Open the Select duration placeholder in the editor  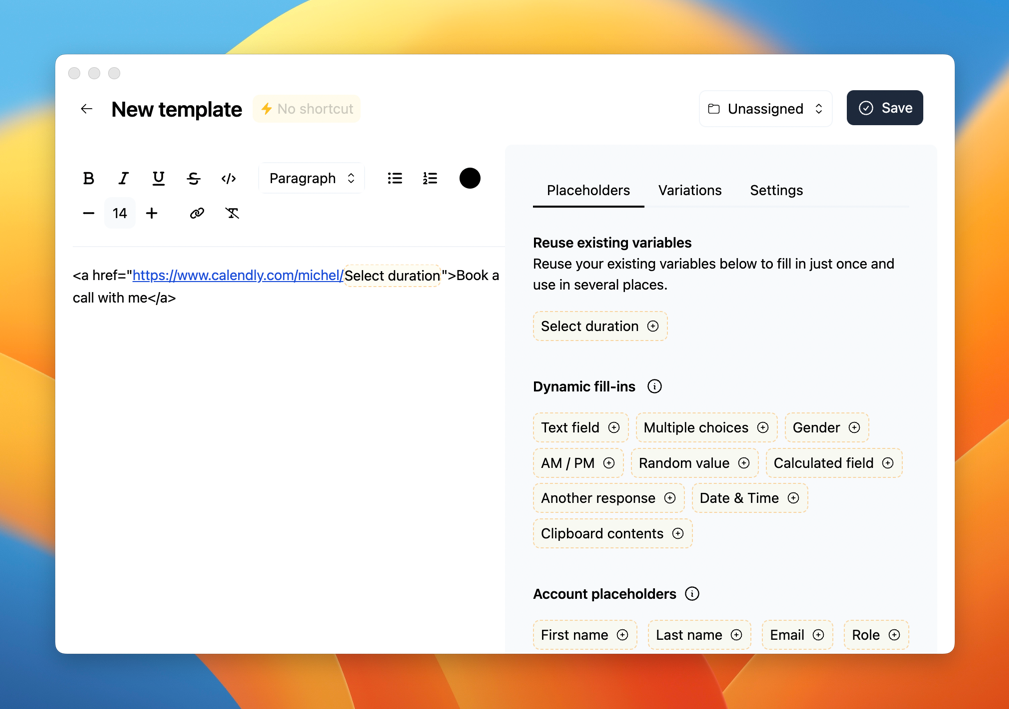tap(393, 275)
